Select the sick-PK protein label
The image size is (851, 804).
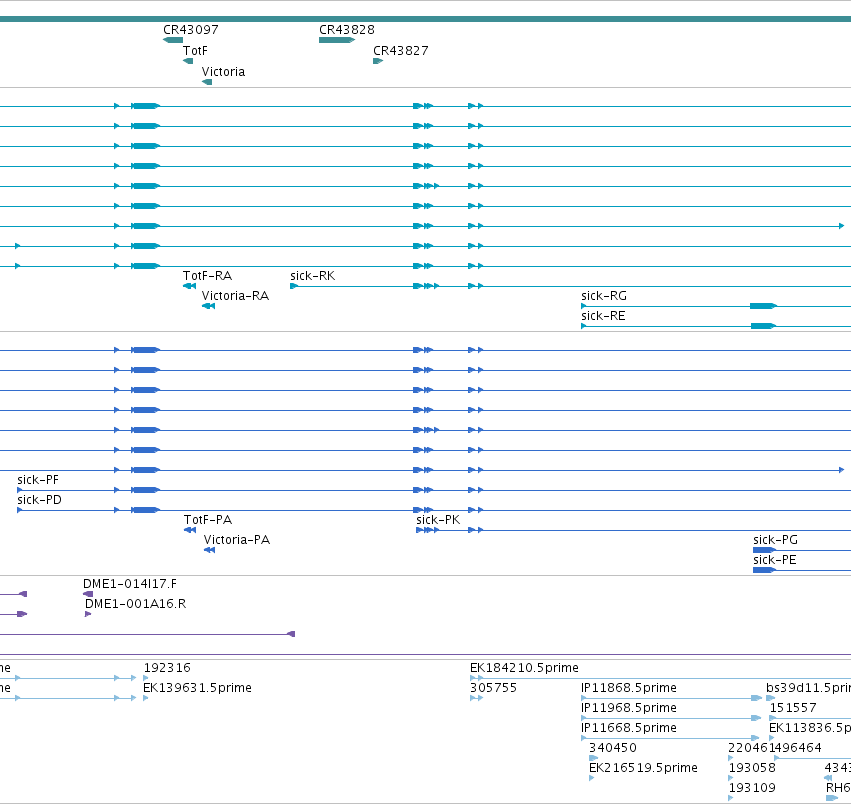(438, 520)
